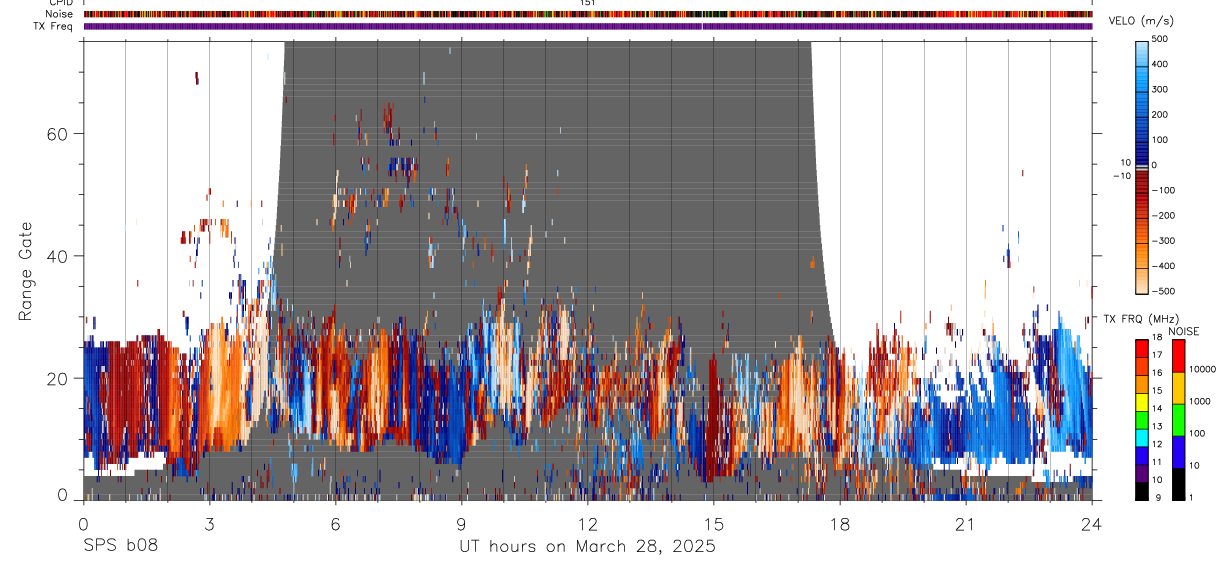
Task: Click the TX Freq purple strip above plot
Action: [588, 26]
